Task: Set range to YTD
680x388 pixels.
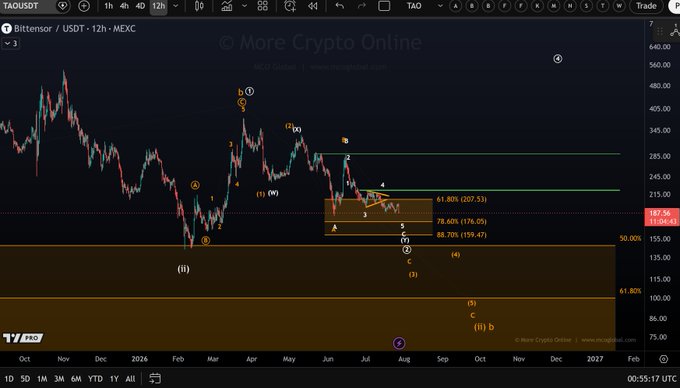Action: pyautogui.click(x=95, y=378)
